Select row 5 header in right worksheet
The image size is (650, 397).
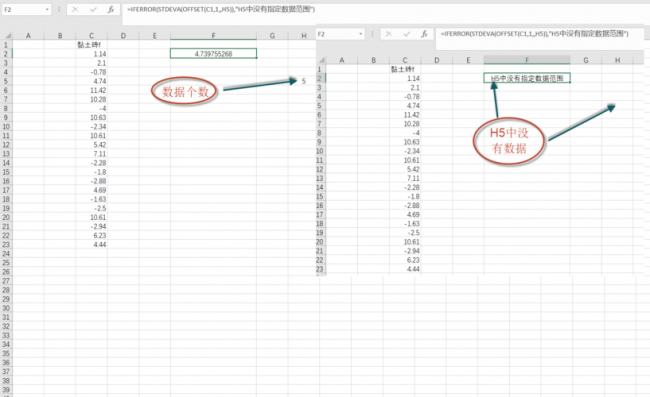[x=320, y=106]
